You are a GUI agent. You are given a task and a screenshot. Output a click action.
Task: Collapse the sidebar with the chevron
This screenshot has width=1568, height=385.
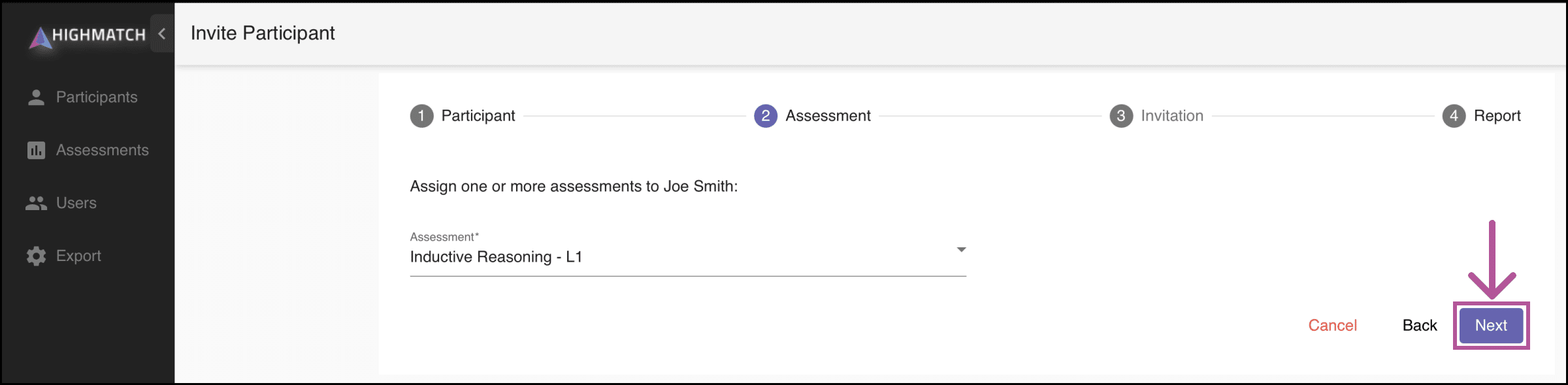click(162, 33)
